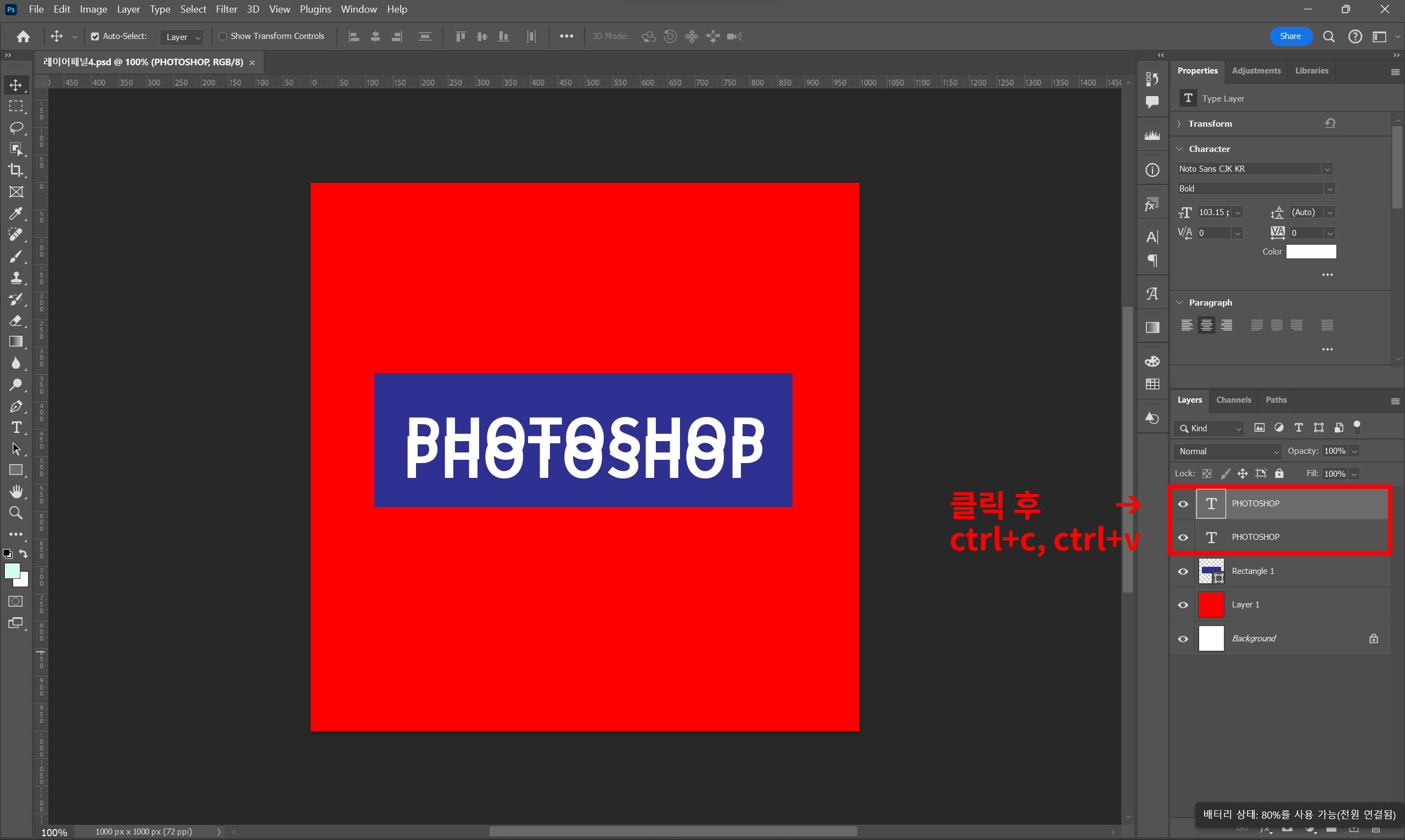Viewport: 1405px width, 840px height.
Task: Expand the Transform section
Action: [x=1179, y=123]
